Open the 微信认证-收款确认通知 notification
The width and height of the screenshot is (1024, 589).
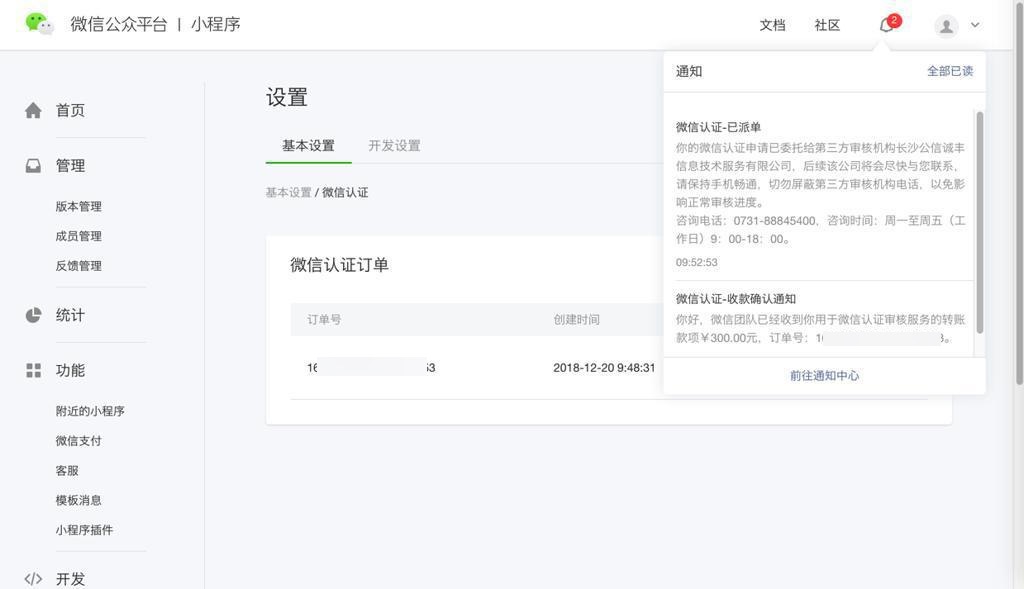tap(735, 299)
